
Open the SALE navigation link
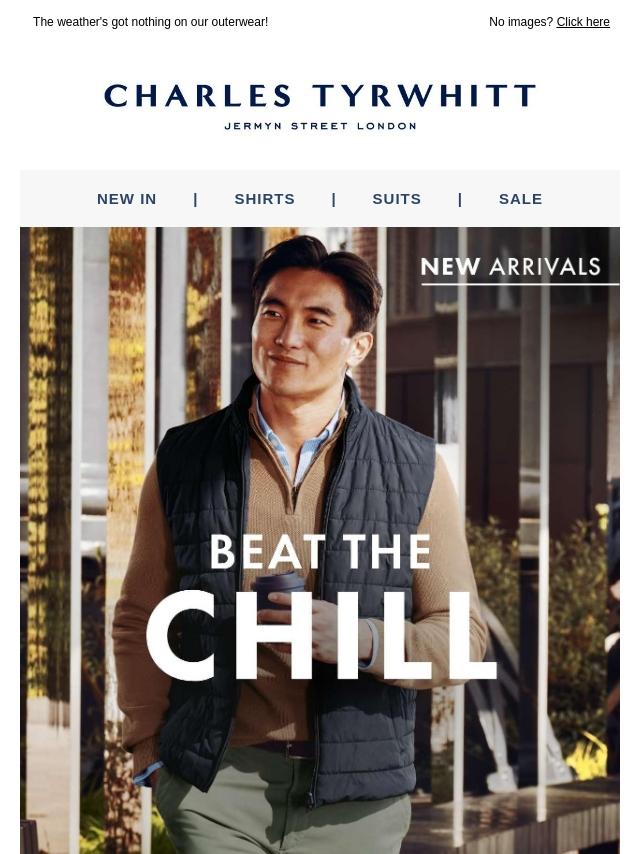coord(520,199)
